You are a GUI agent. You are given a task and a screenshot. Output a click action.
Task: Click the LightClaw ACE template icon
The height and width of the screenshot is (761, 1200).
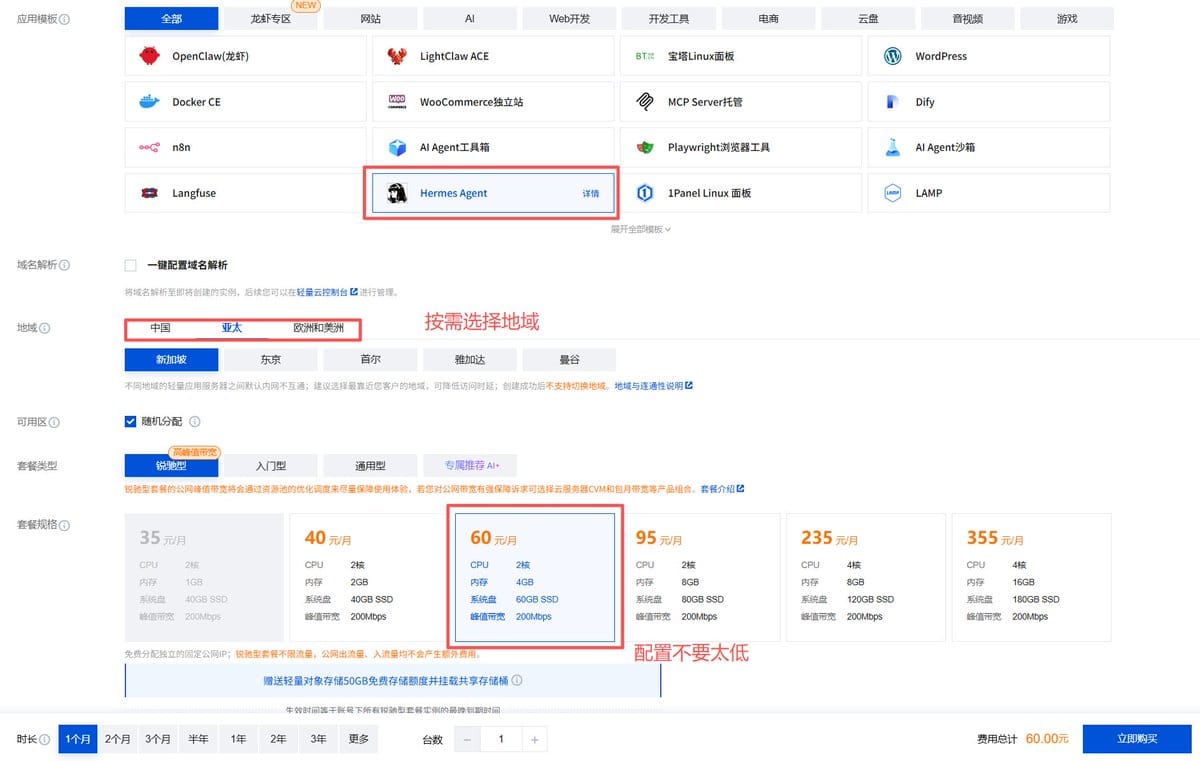(397, 56)
